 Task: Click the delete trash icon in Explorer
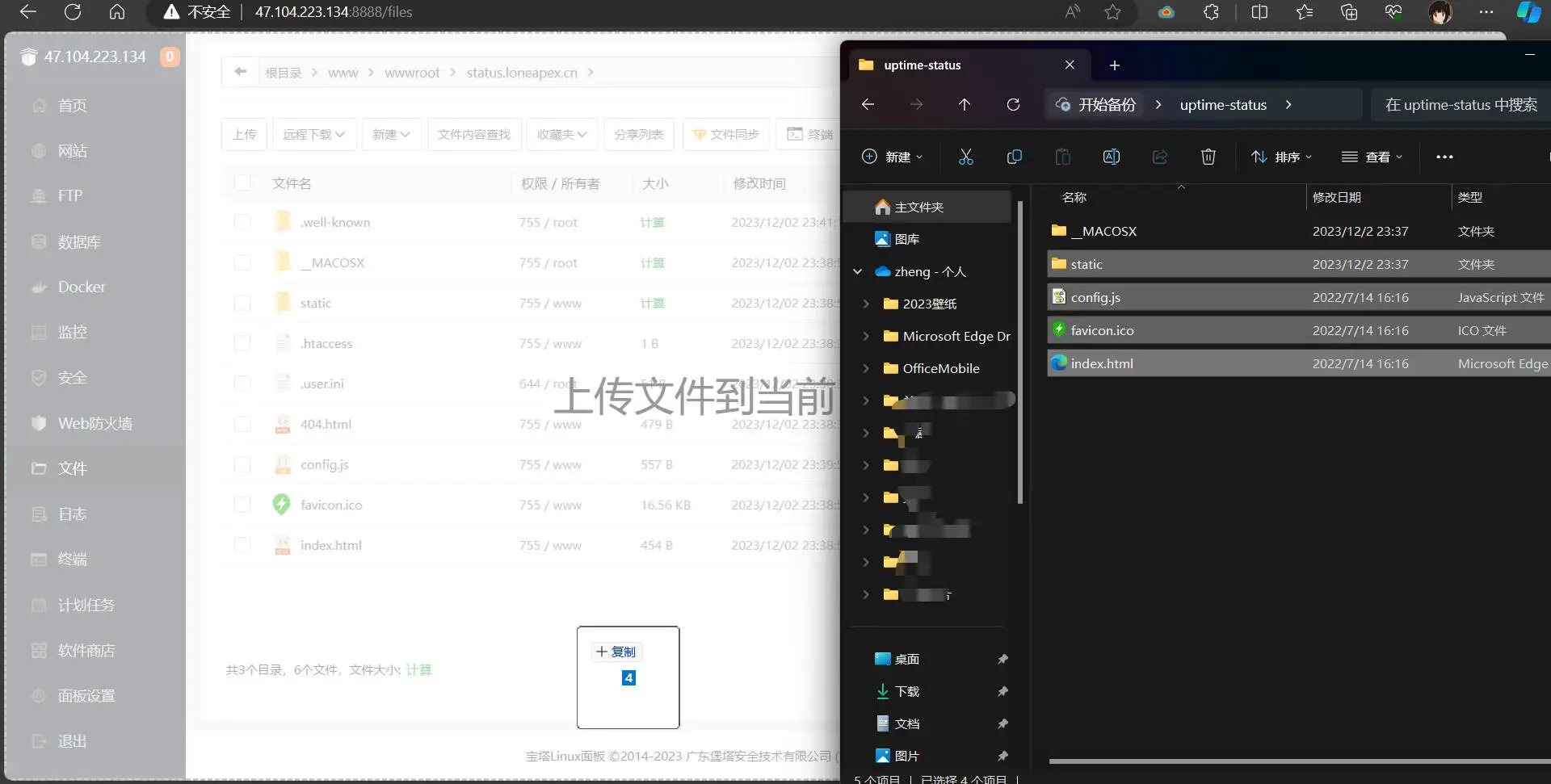click(1208, 157)
